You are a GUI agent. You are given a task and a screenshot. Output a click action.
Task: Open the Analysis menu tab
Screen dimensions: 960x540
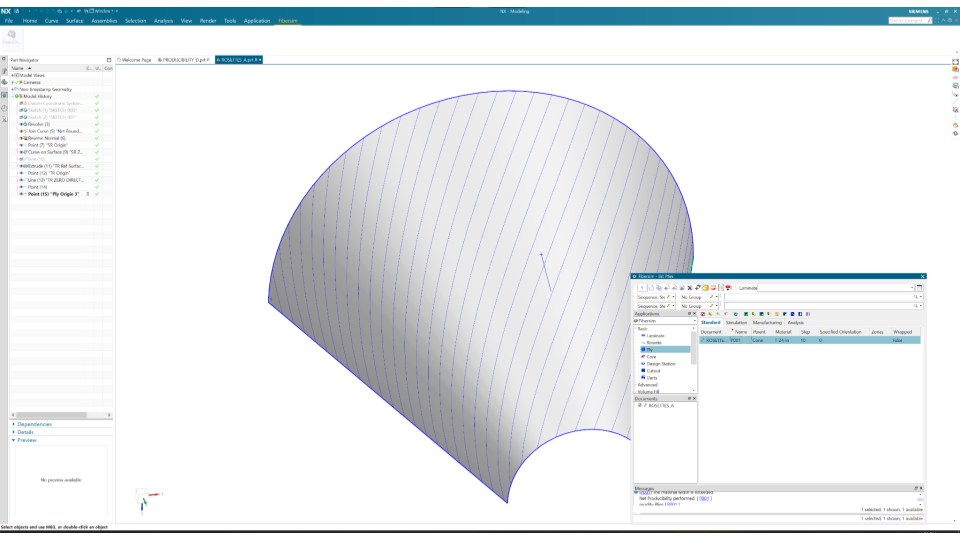[164, 20]
